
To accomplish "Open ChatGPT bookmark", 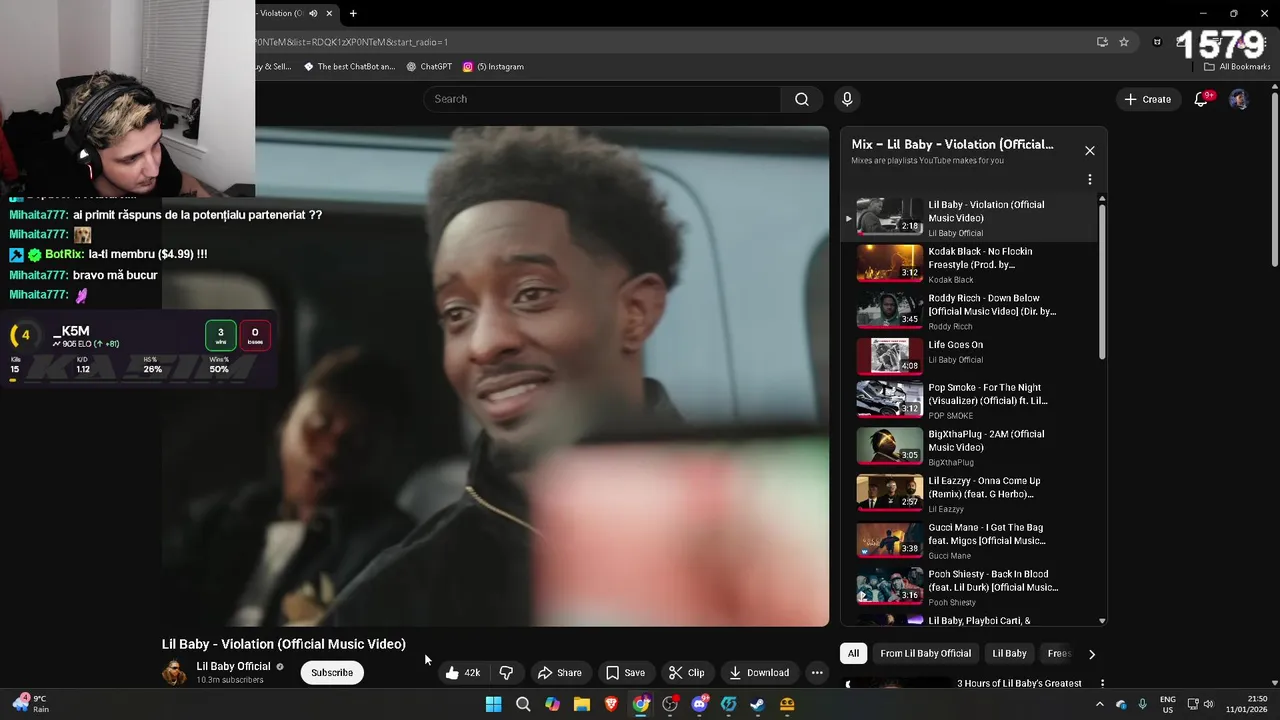I will click(429, 67).
